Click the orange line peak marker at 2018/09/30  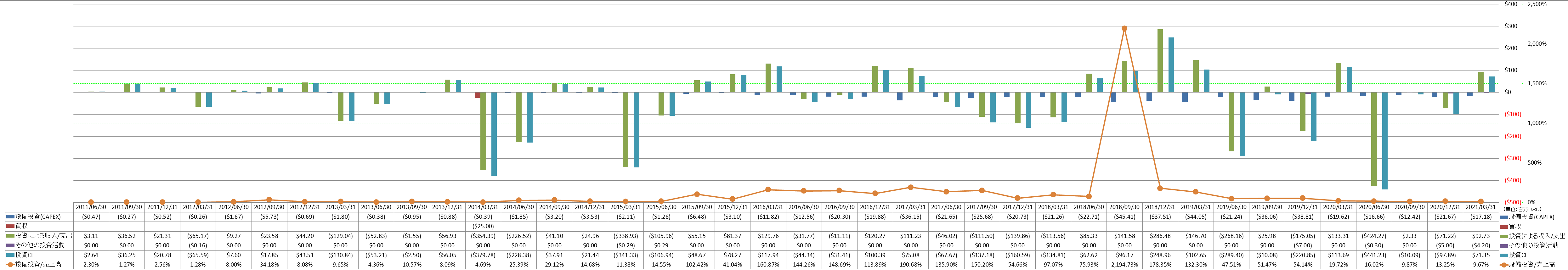[1124, 29]
